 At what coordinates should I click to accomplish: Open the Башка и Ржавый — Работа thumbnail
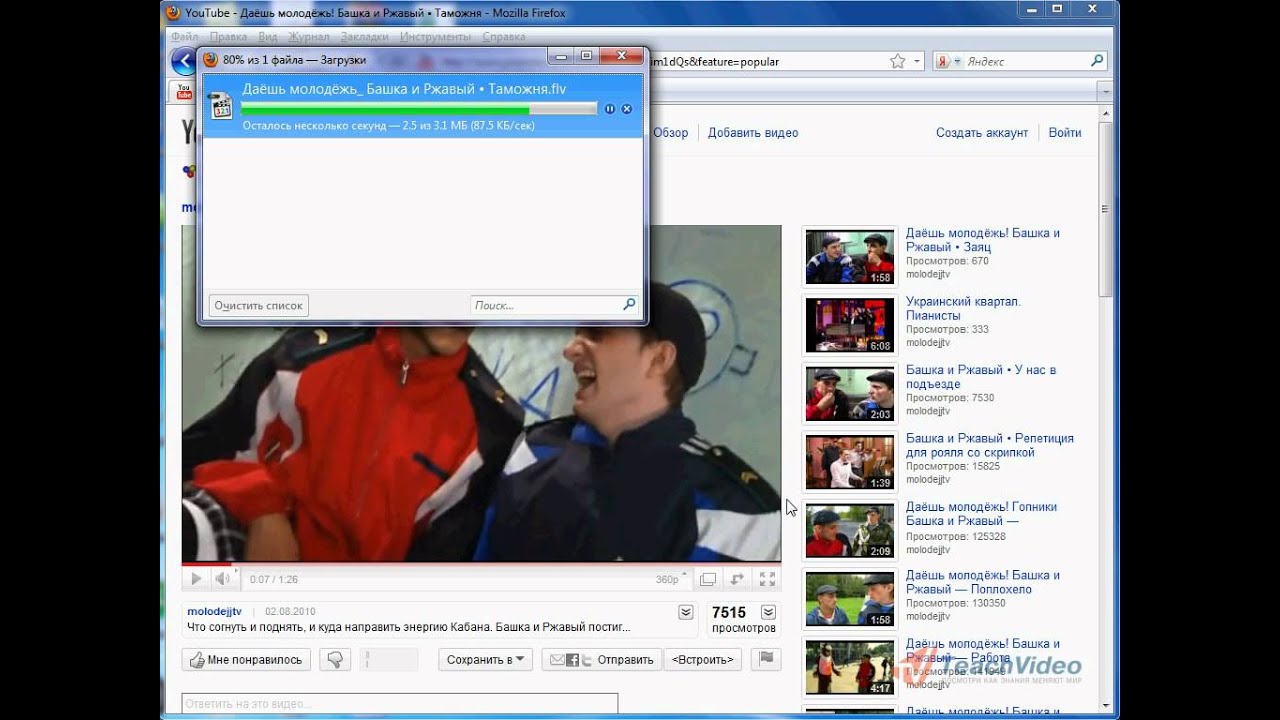pos(850,668)
